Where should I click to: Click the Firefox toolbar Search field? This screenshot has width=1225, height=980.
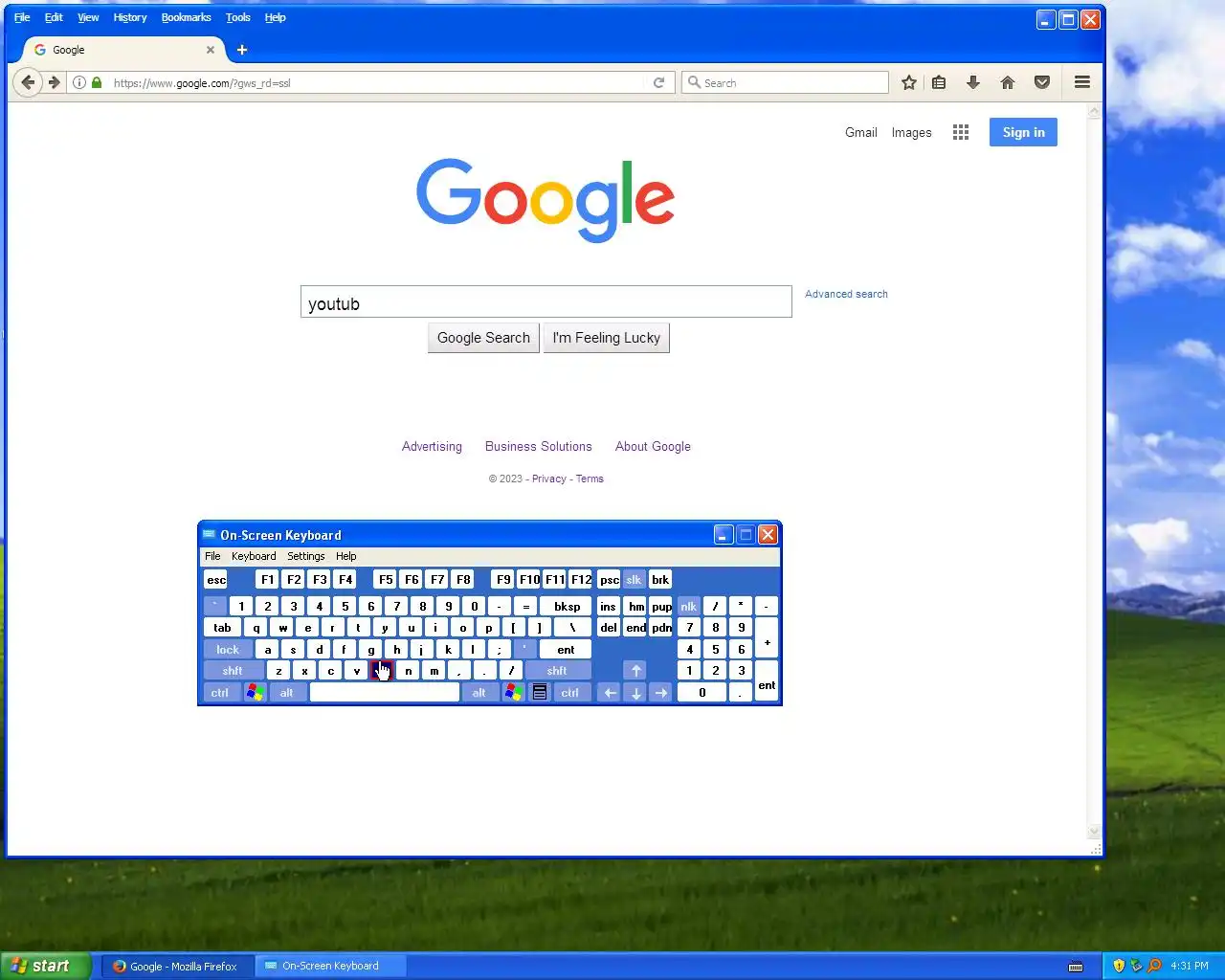tap(785, 82)
